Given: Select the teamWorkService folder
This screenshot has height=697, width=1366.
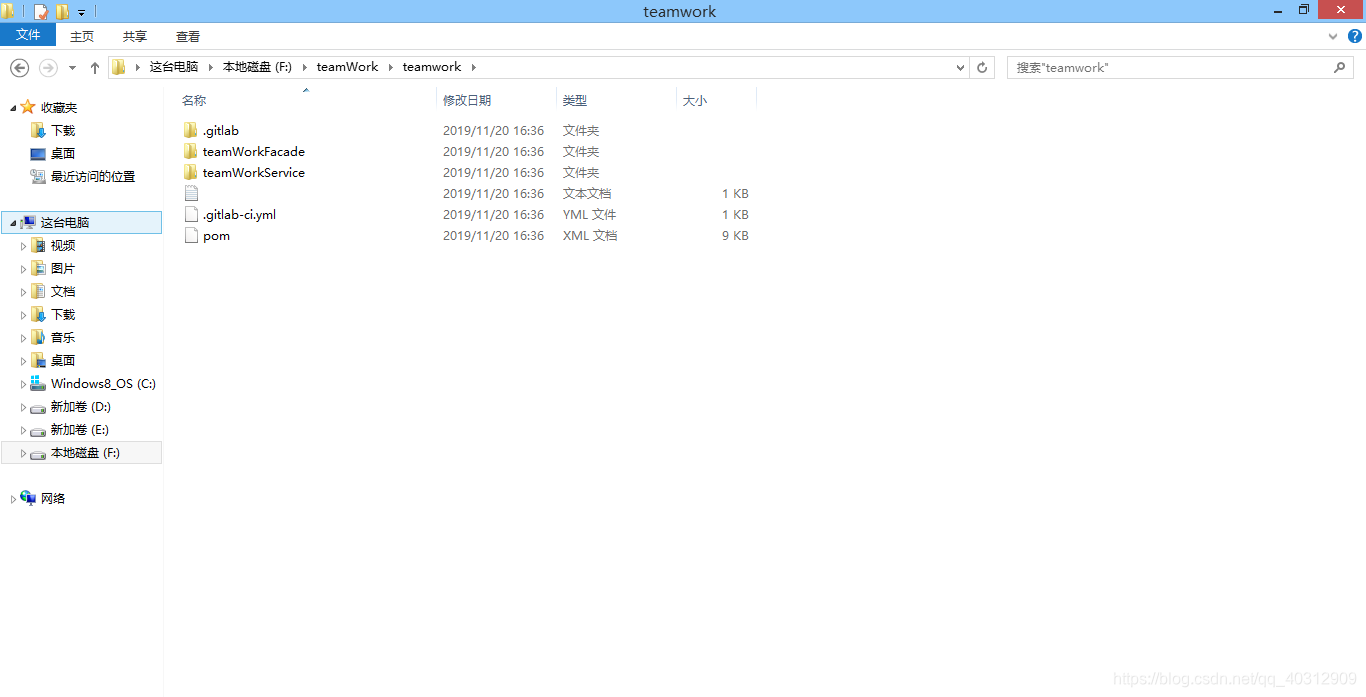Looking at the screenshot, I should 253,173.
